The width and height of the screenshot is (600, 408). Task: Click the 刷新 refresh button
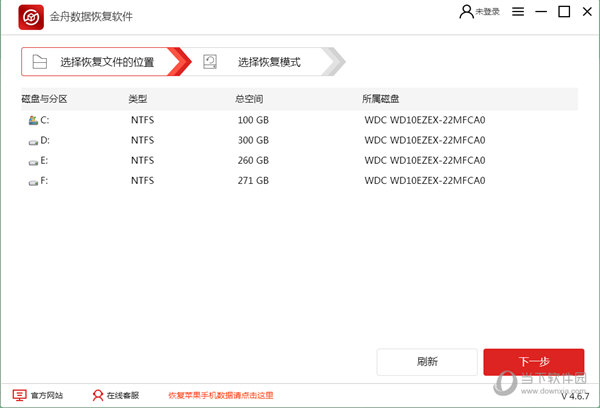(x=427, y=362)
